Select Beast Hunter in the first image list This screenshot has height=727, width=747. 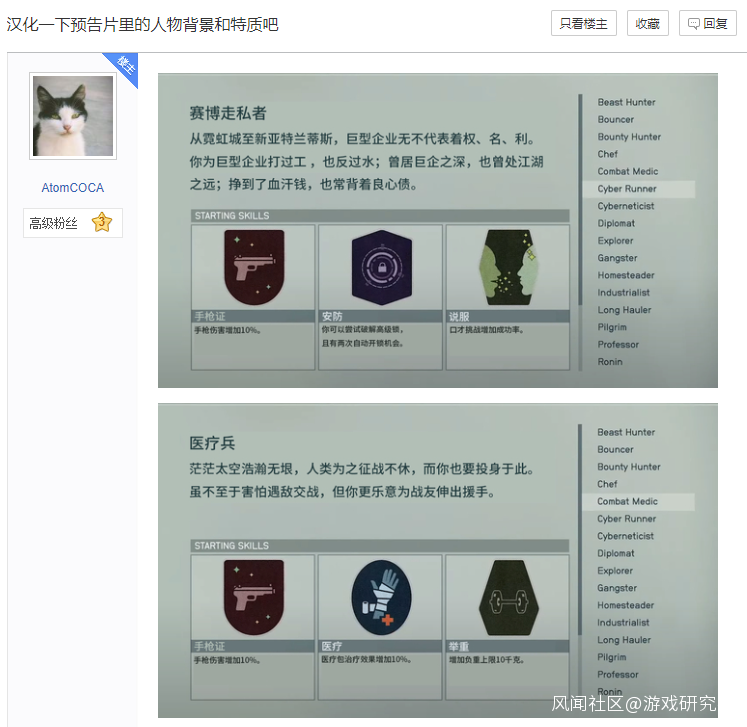tap(626, 102)
